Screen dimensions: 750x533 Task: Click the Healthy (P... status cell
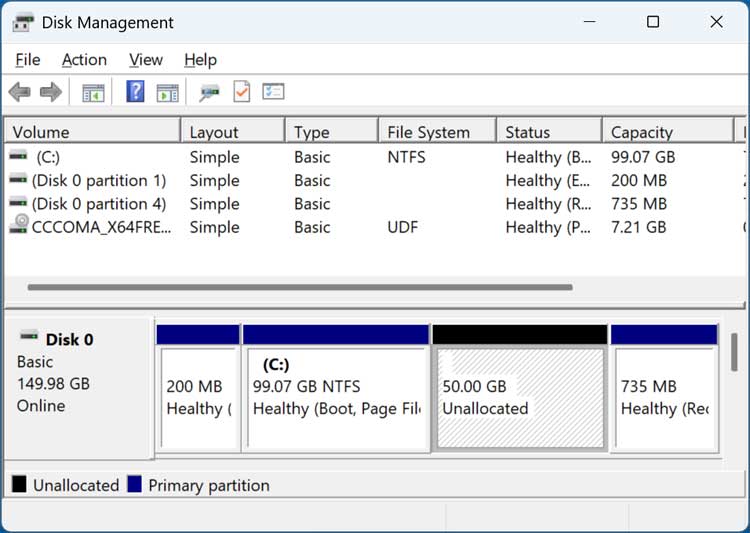point(548,227)
